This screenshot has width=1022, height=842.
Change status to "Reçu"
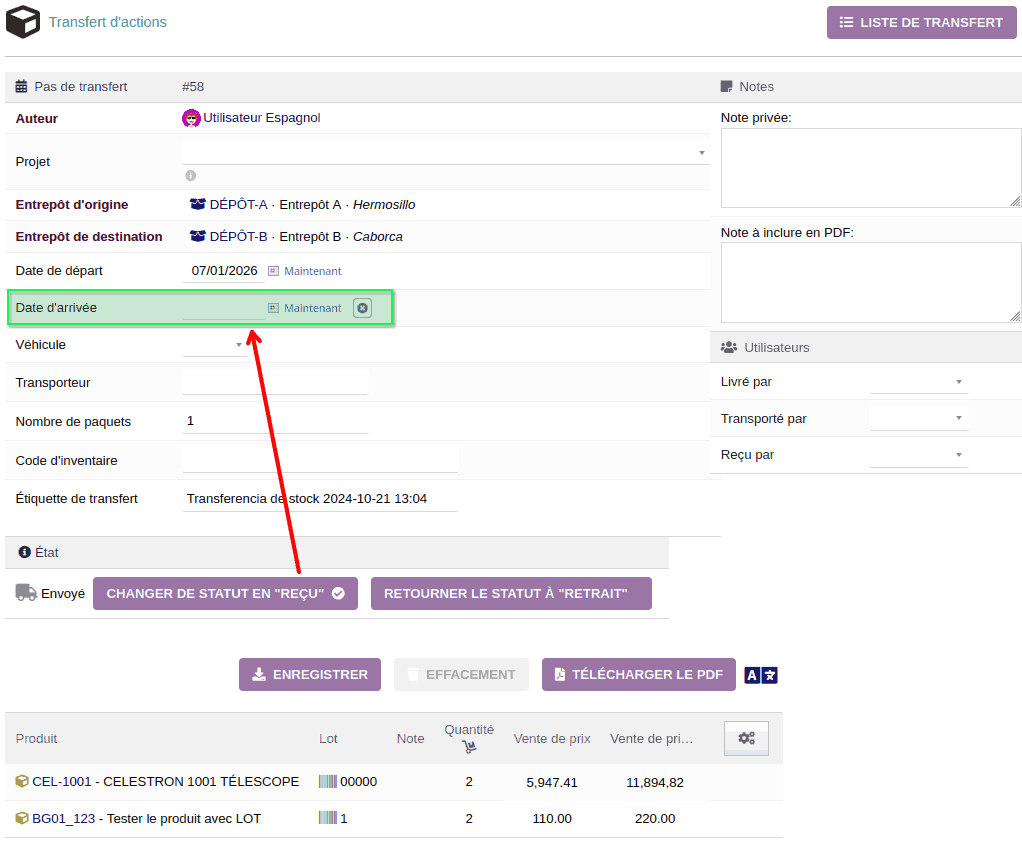[225, 593]
